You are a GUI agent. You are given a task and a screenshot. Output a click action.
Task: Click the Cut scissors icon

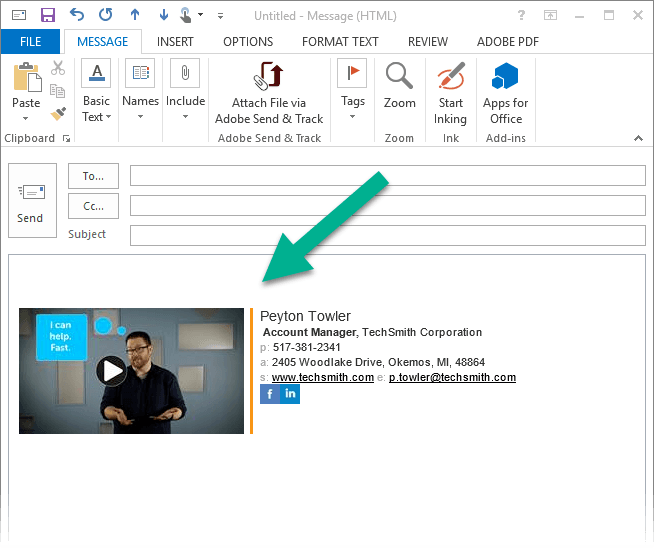pos(58,68)
